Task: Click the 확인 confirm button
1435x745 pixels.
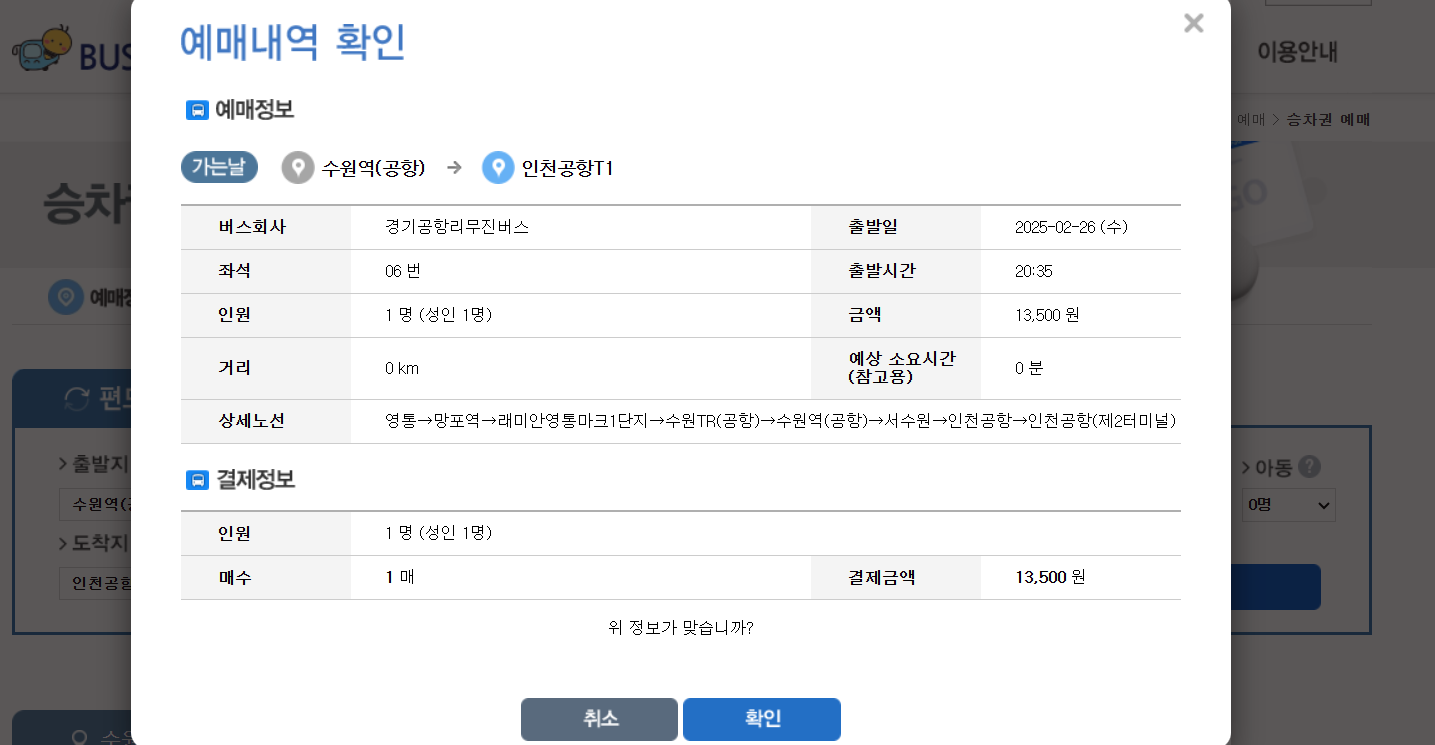Action: (x=762, y=719)
